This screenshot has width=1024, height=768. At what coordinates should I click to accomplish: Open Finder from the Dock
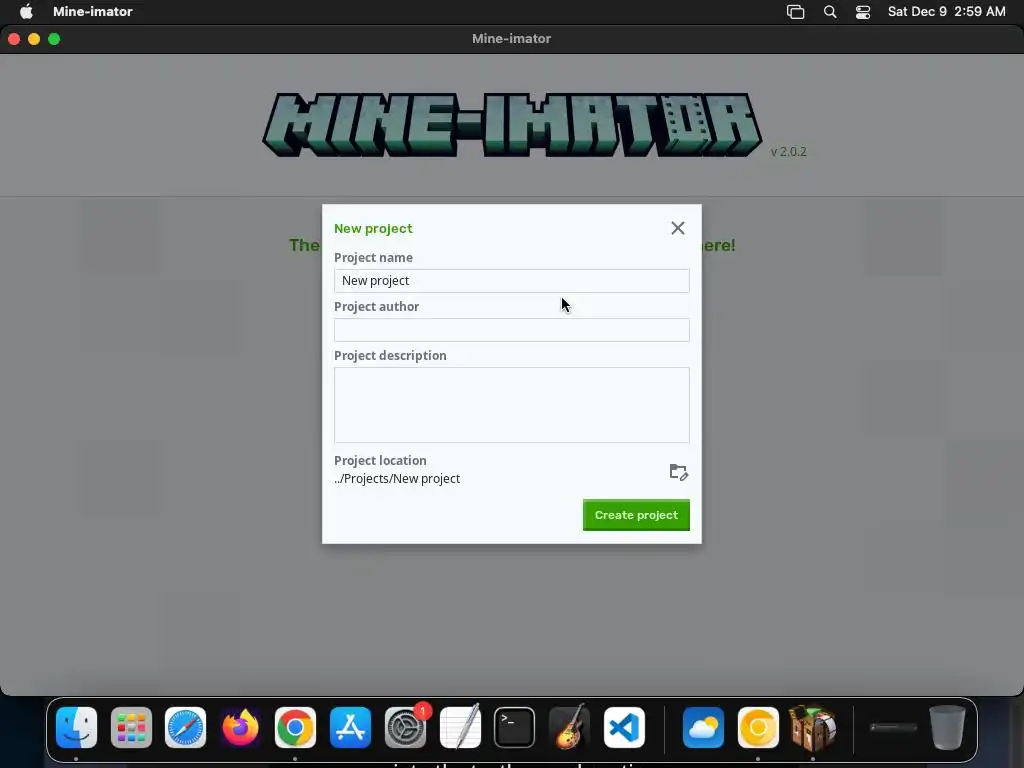coord(76,727)
